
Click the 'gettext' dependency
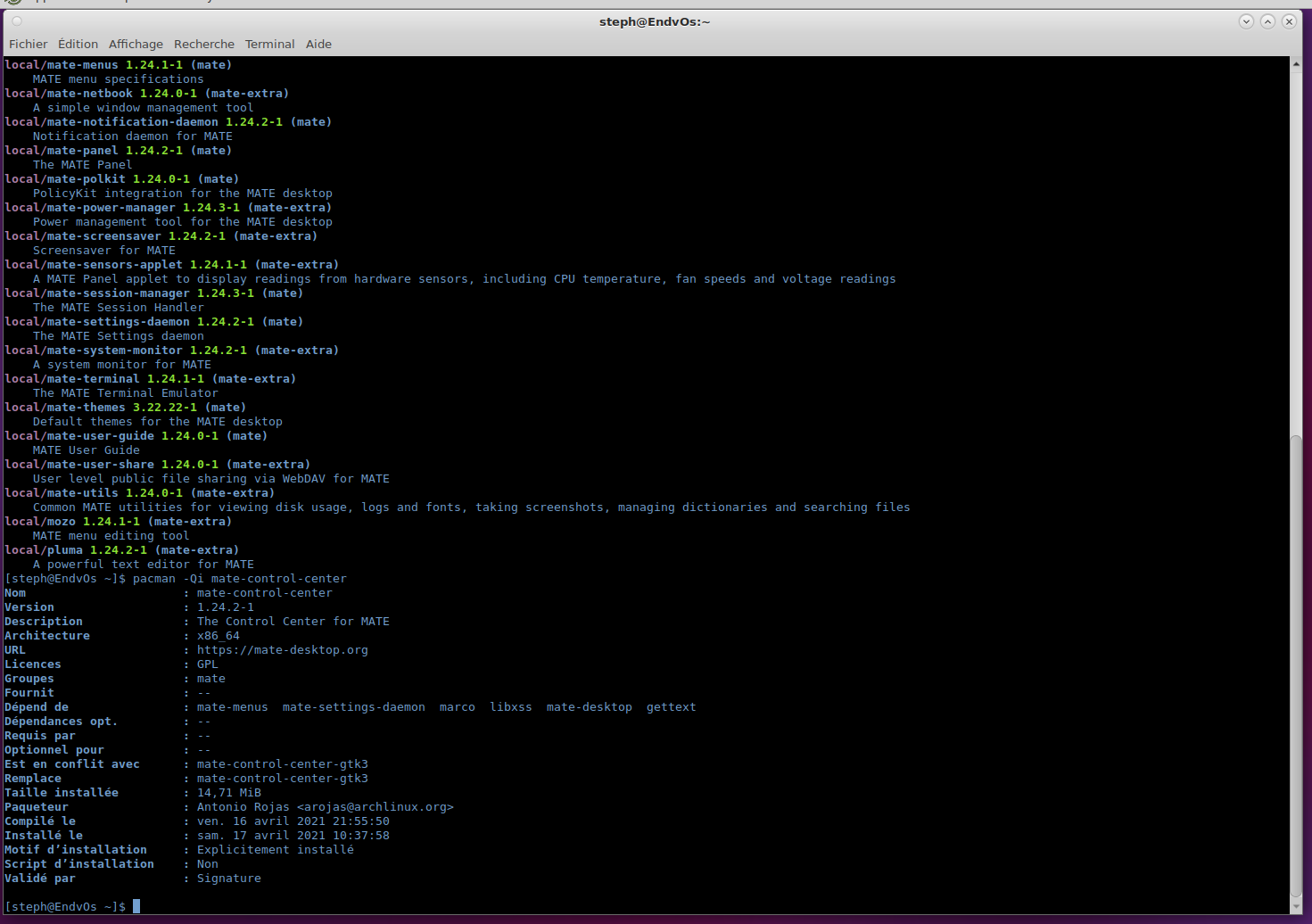pos(672,707)
